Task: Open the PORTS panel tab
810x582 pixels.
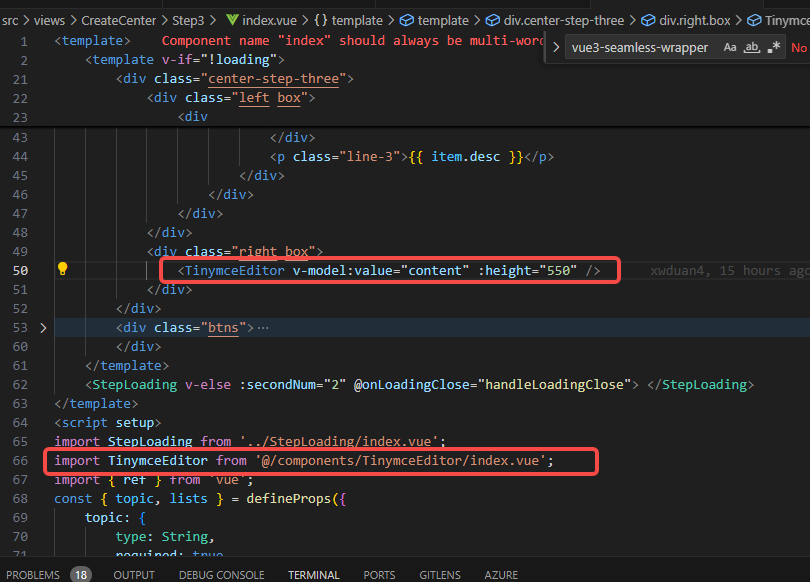Action: click(x=379, y=575)
